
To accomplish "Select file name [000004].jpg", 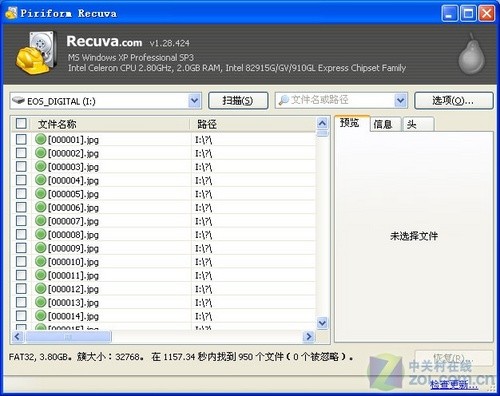I will (73, 180).
